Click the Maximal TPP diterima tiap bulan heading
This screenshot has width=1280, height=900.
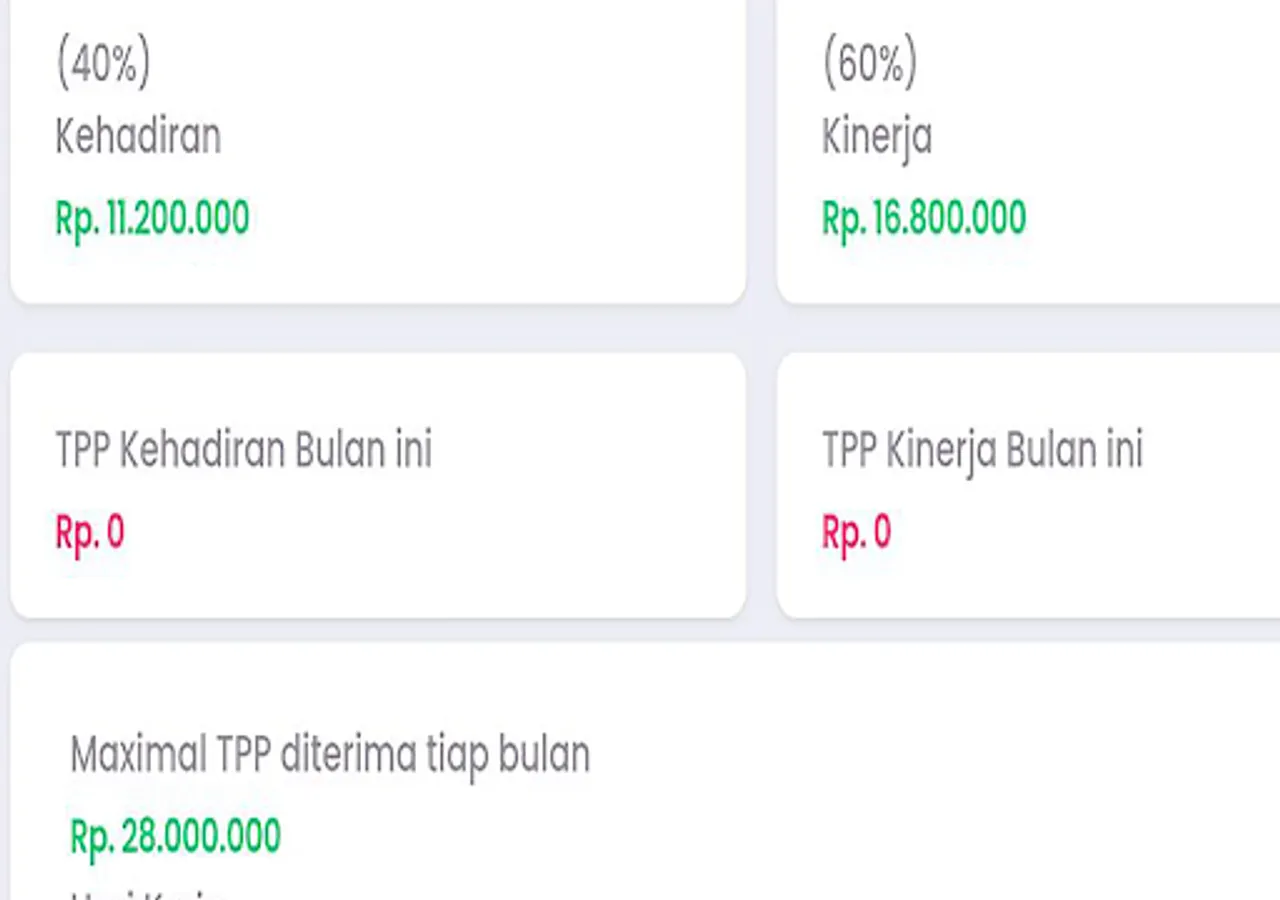[x=330, y=755]
